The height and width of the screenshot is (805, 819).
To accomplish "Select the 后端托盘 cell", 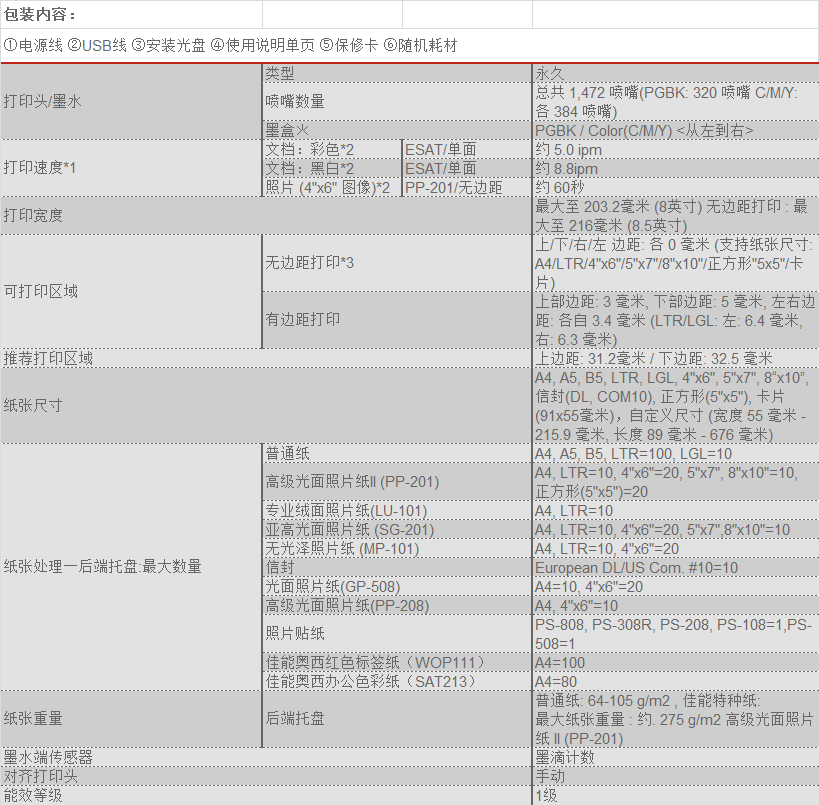I will click(x=295, y=718).
